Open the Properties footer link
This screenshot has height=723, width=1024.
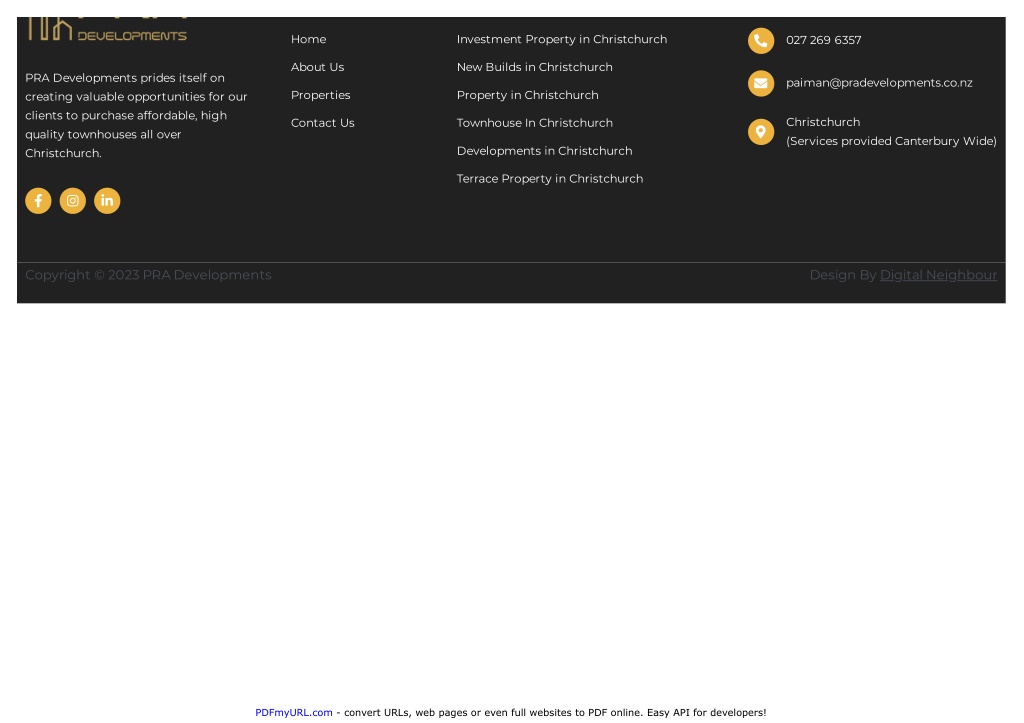[x=321, y=95]
